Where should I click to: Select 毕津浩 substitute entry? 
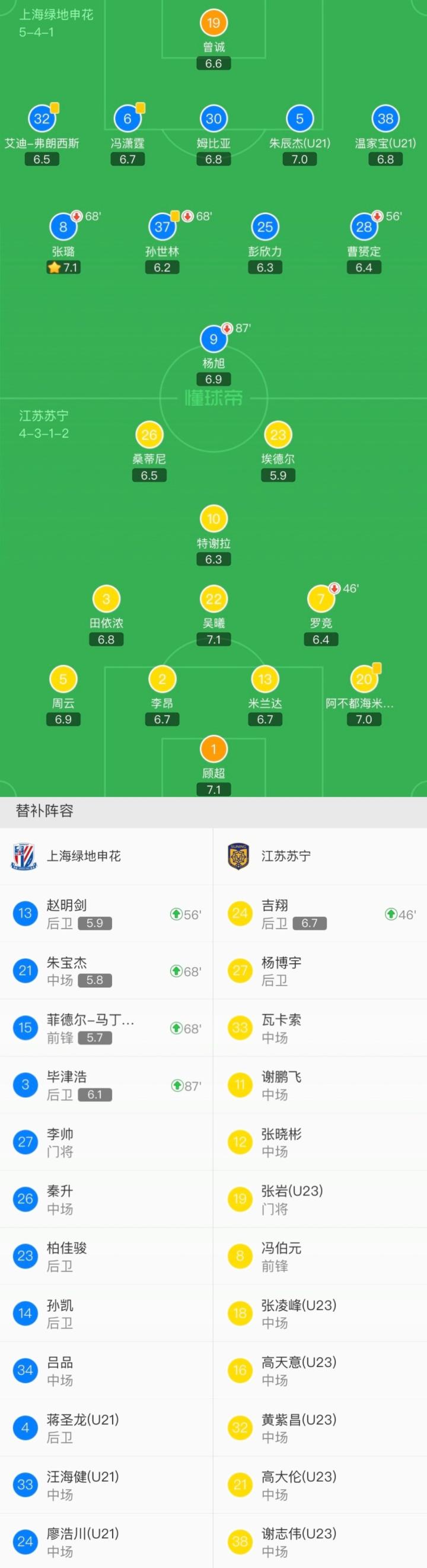click(x=107, y=1085)
